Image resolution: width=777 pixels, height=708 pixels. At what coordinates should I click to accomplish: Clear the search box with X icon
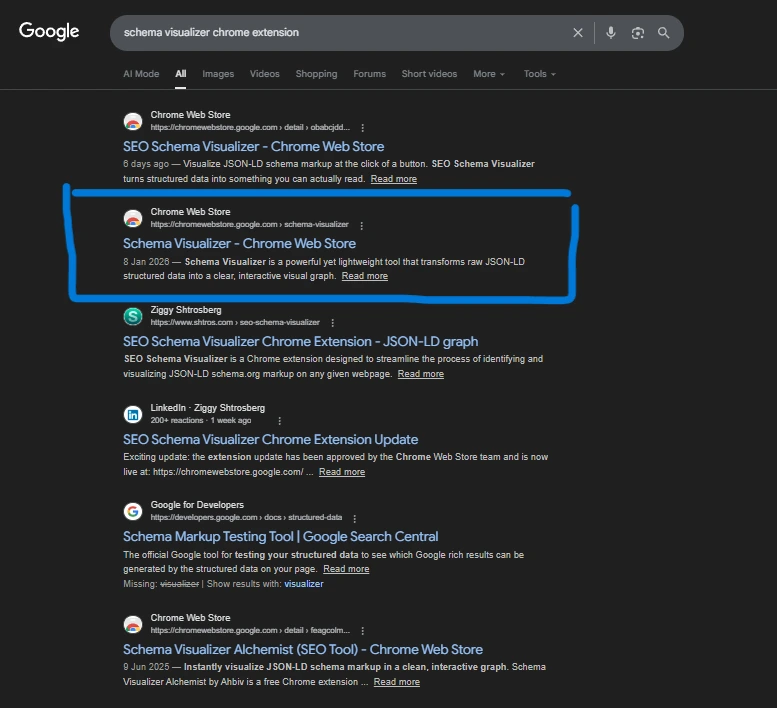578,33
